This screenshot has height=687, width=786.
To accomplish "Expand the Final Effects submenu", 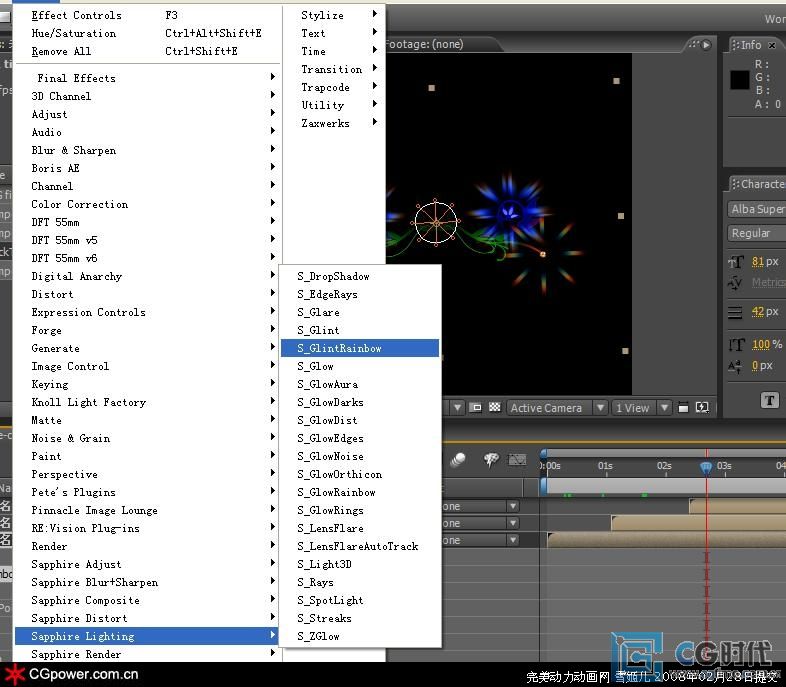I will tap(147, 78).
